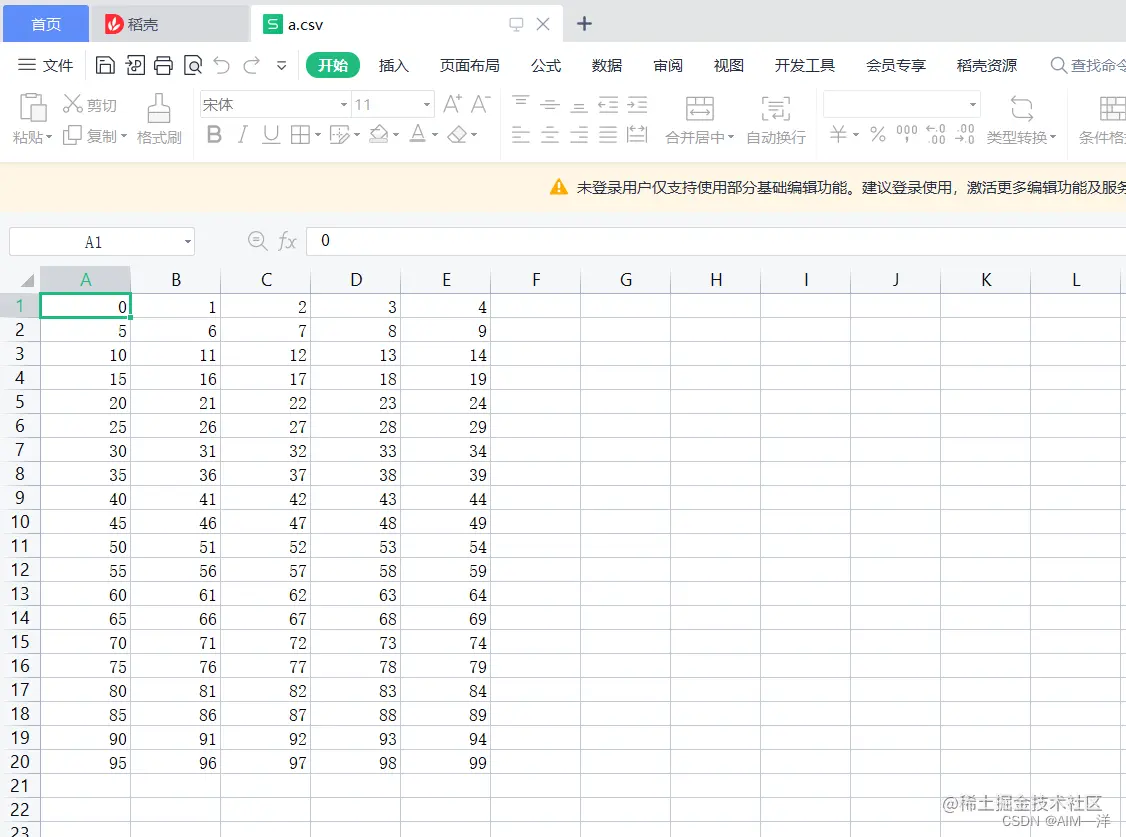The width and height of the screenshot is (1126, 837).
Task: Click the Cut (剪切) scissors button
Action: [89, 105]
